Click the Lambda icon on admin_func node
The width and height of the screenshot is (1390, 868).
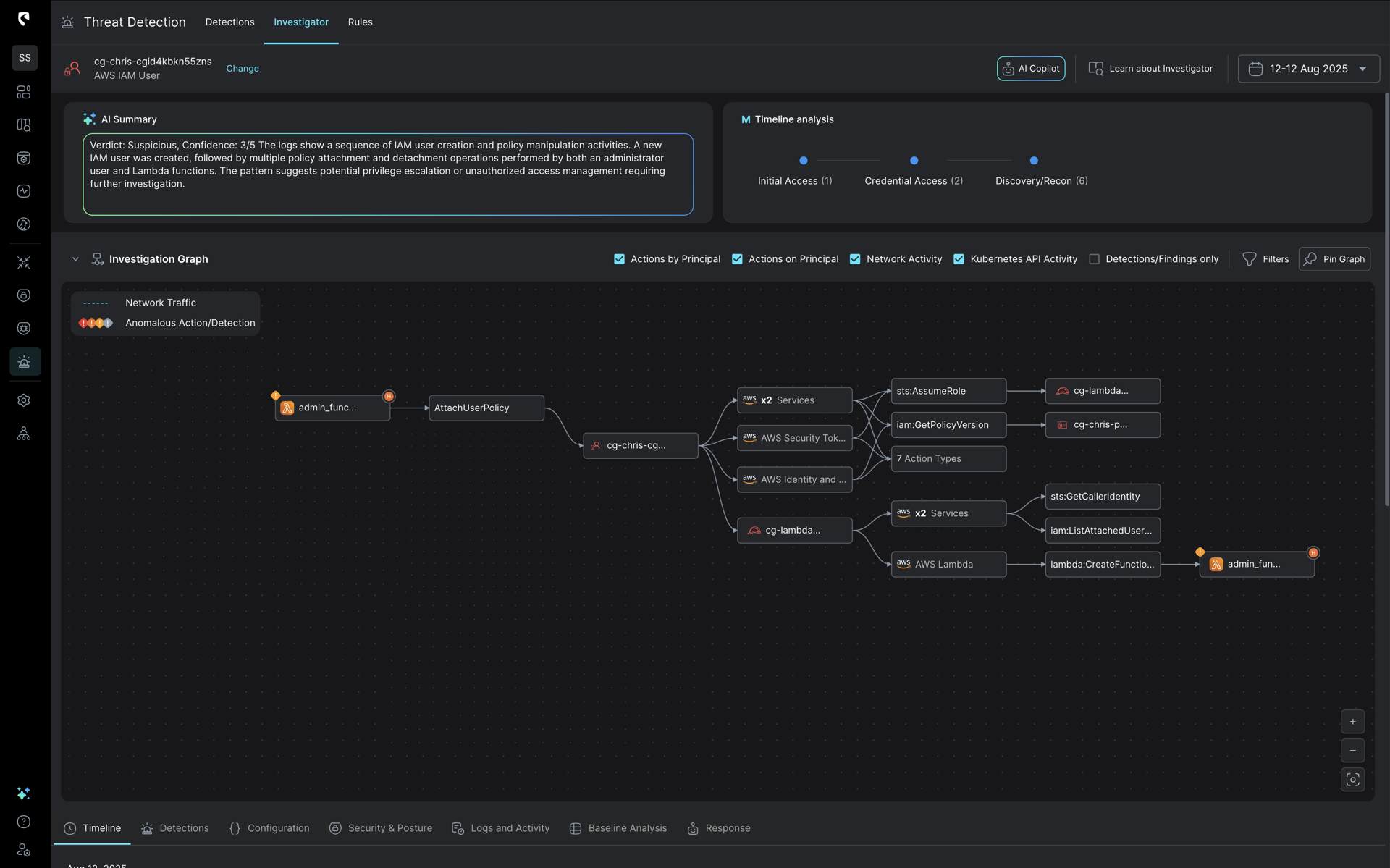pyautogui.click(x=287, y=408)
